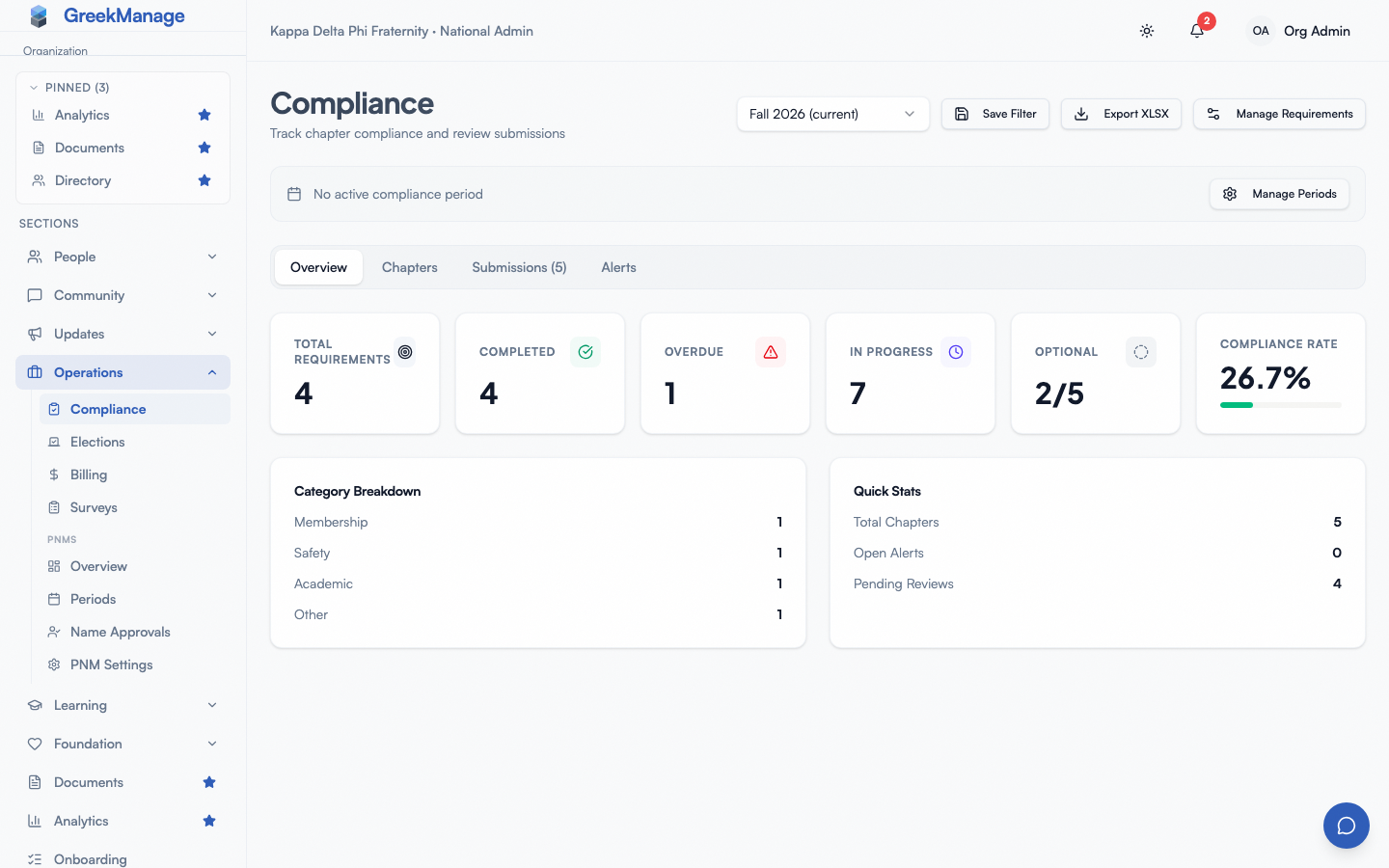Expand the People section
Screen dimensions: 1389x868
pyautogui.click(x=123, y=257)
